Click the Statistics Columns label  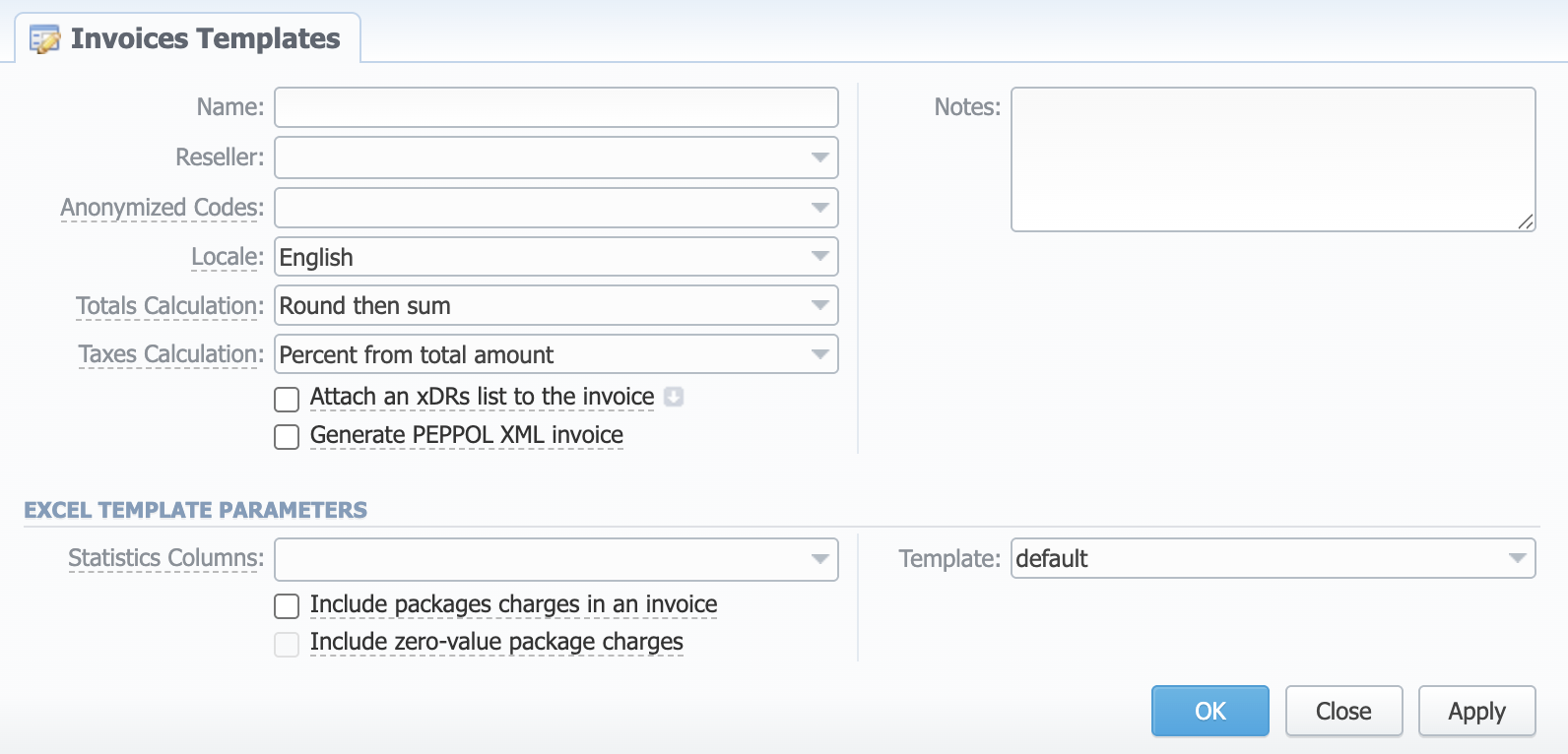click(166, 558)
